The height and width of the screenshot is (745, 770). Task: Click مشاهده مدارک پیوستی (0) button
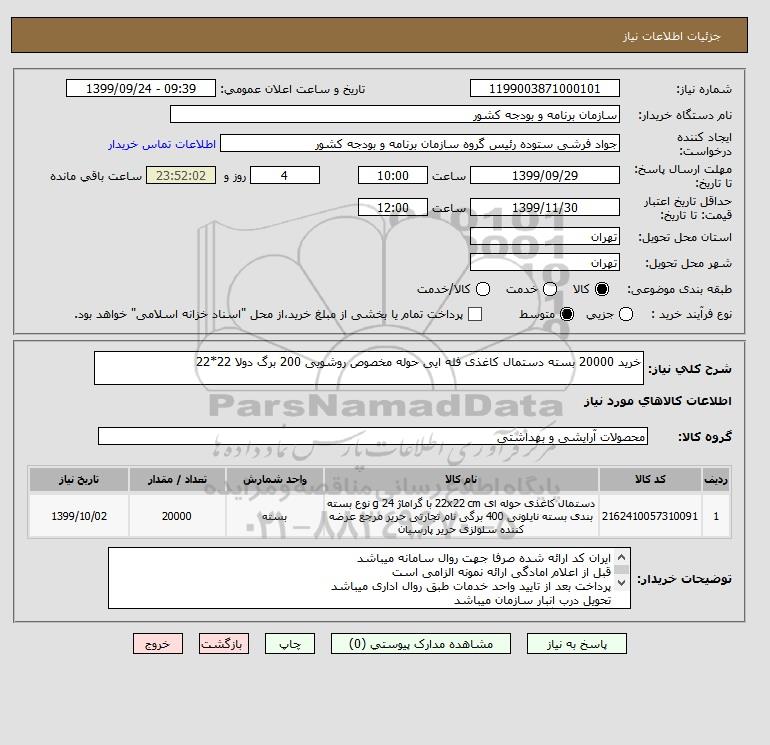point(421,644)
